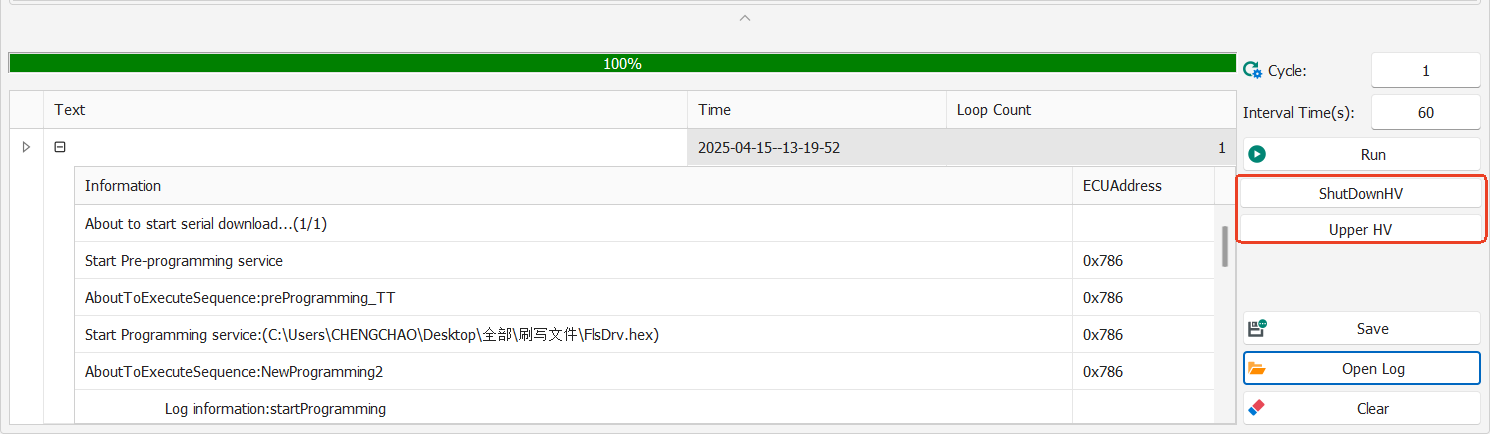Click the log table vertical scrollbar
The height and width of the screenshot is (434, 1490).
1225,246
